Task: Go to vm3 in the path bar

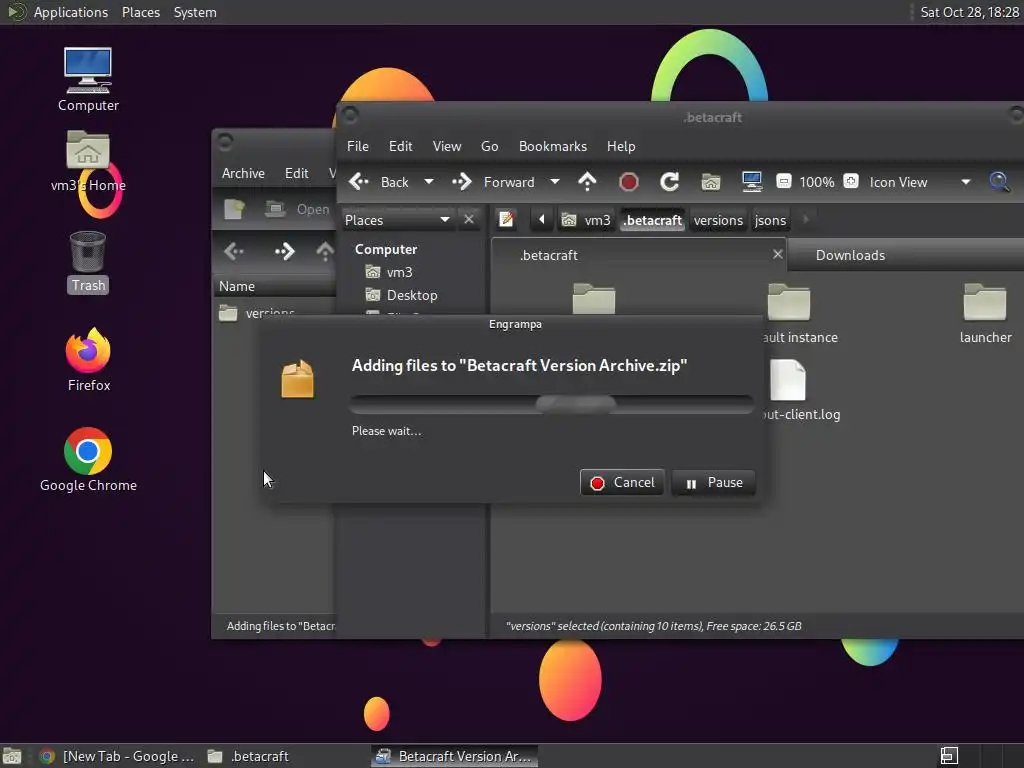Action: pos(586,220)
